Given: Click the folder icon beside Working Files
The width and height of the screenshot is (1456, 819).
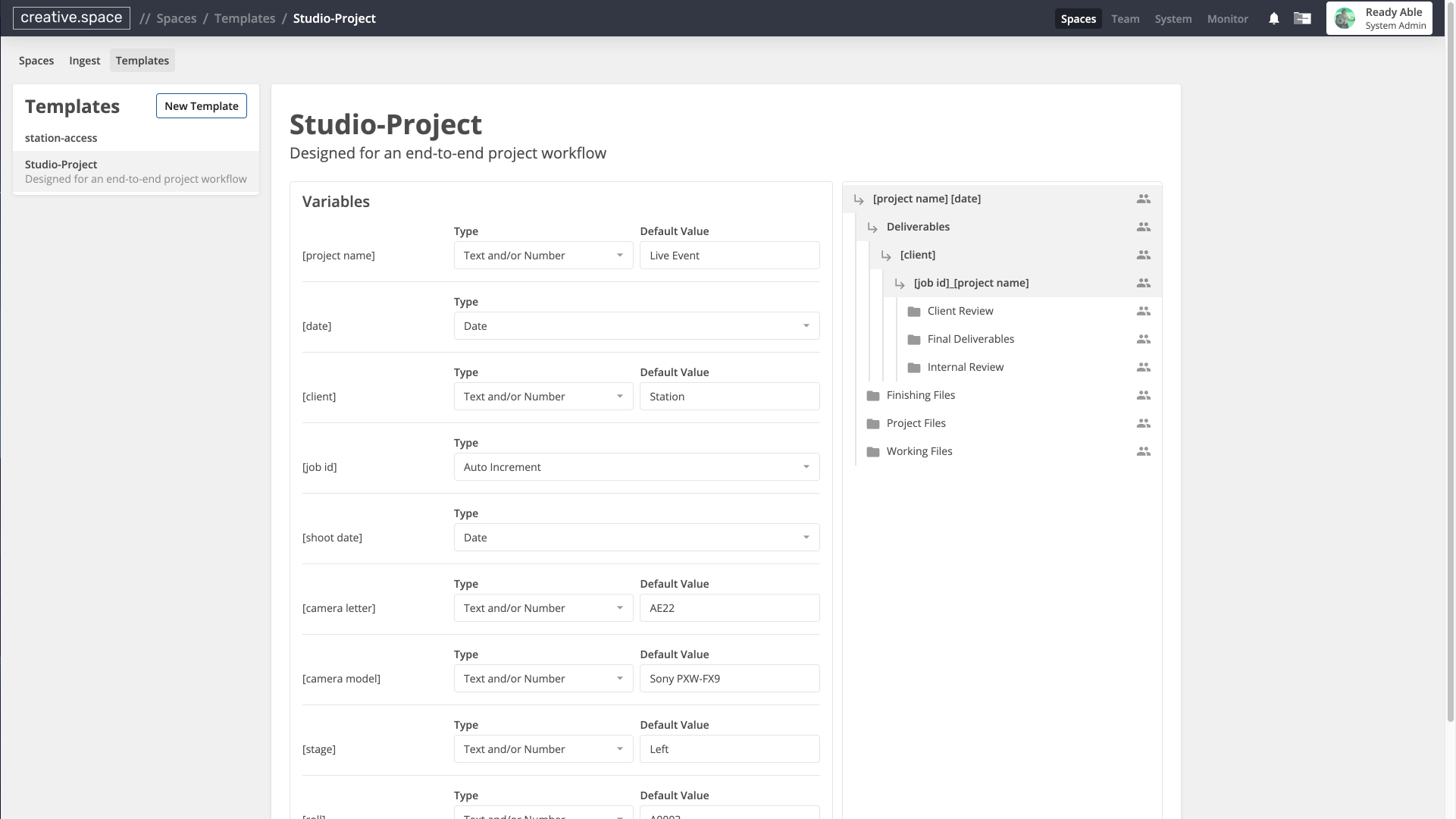Looking at the screenshot, I should 872,451.
